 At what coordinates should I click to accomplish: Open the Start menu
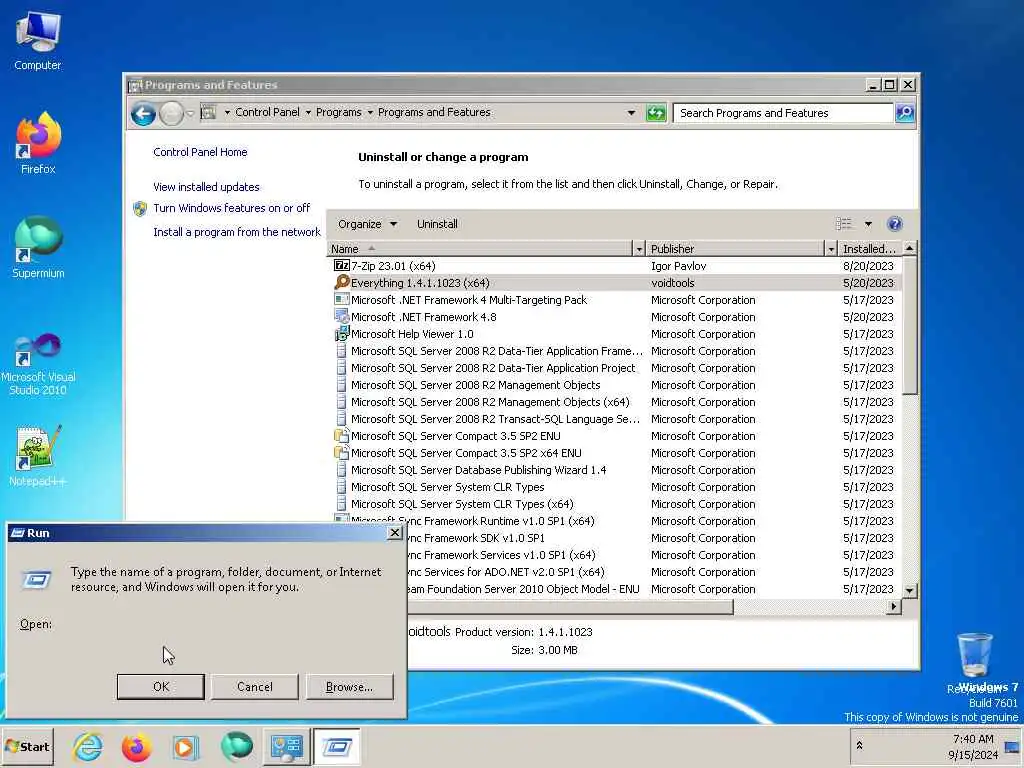27,746
